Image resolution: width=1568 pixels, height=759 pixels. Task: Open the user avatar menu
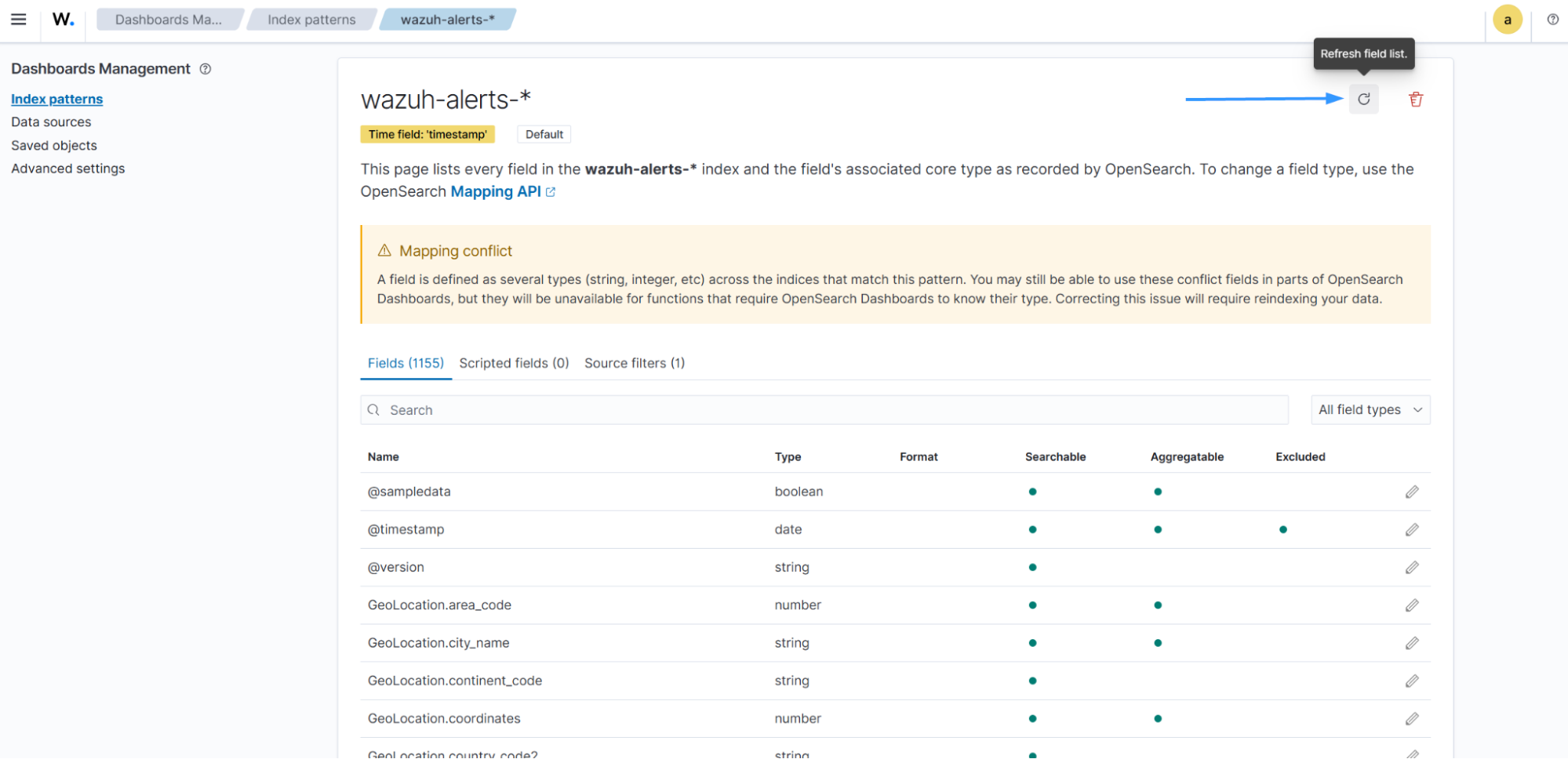pos(1507,20)
